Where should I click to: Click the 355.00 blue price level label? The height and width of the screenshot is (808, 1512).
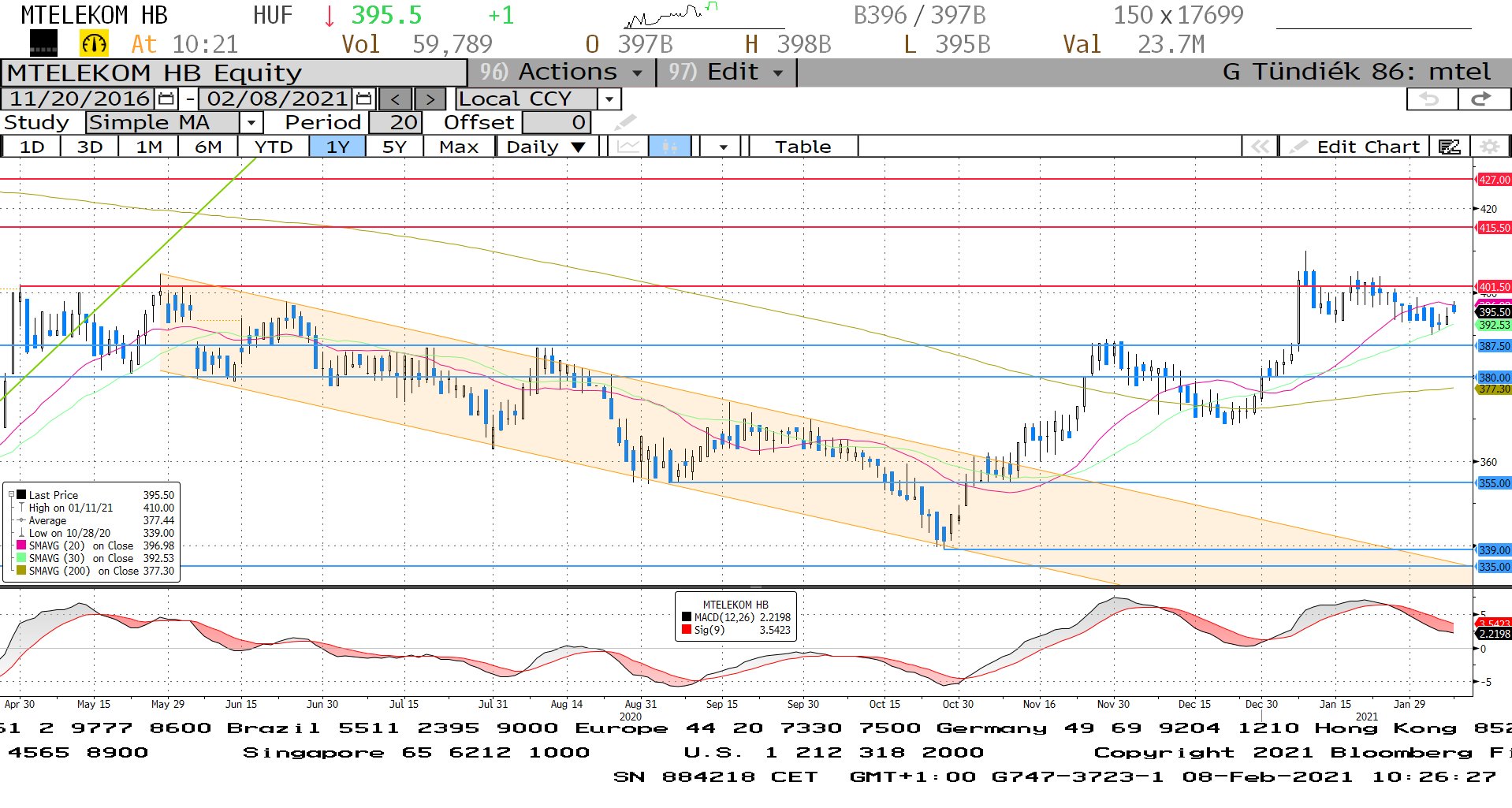point(1493,483)
